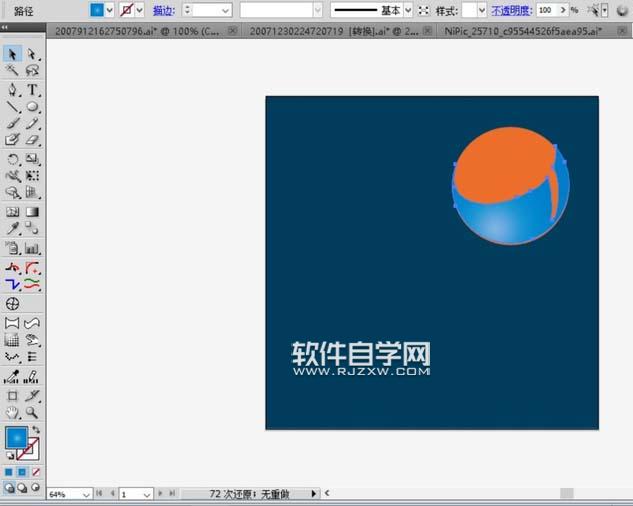This screenshot has height=506, width=633.
Task: Select the Eraser tool
Action: pos(32,140)
